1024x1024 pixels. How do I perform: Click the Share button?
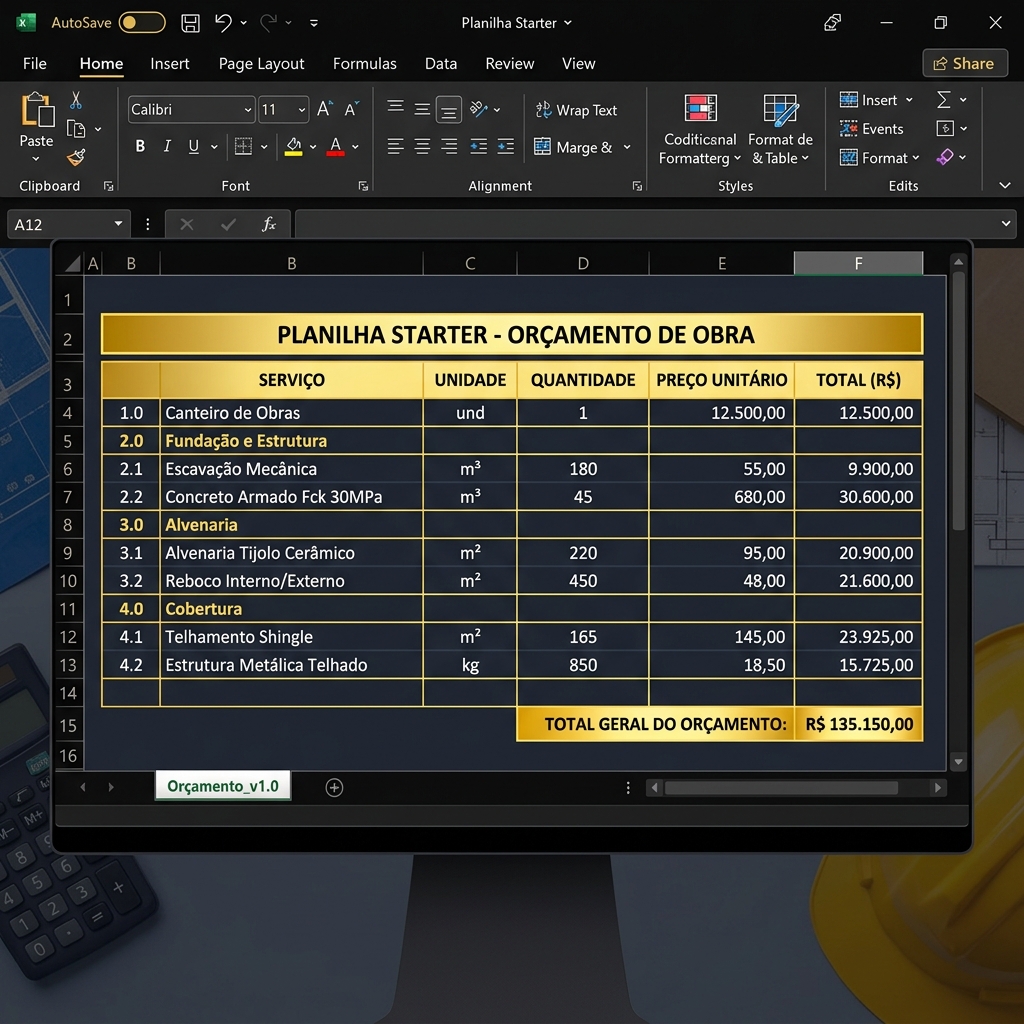[965, 63]
